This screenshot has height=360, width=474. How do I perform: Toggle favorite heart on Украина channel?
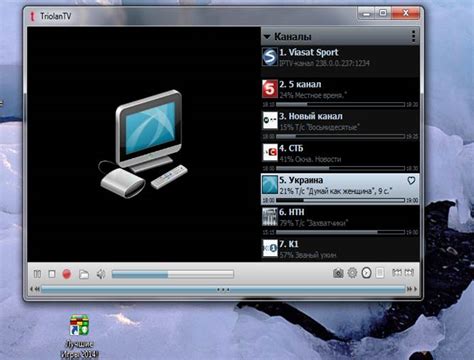tap(411, 181)
